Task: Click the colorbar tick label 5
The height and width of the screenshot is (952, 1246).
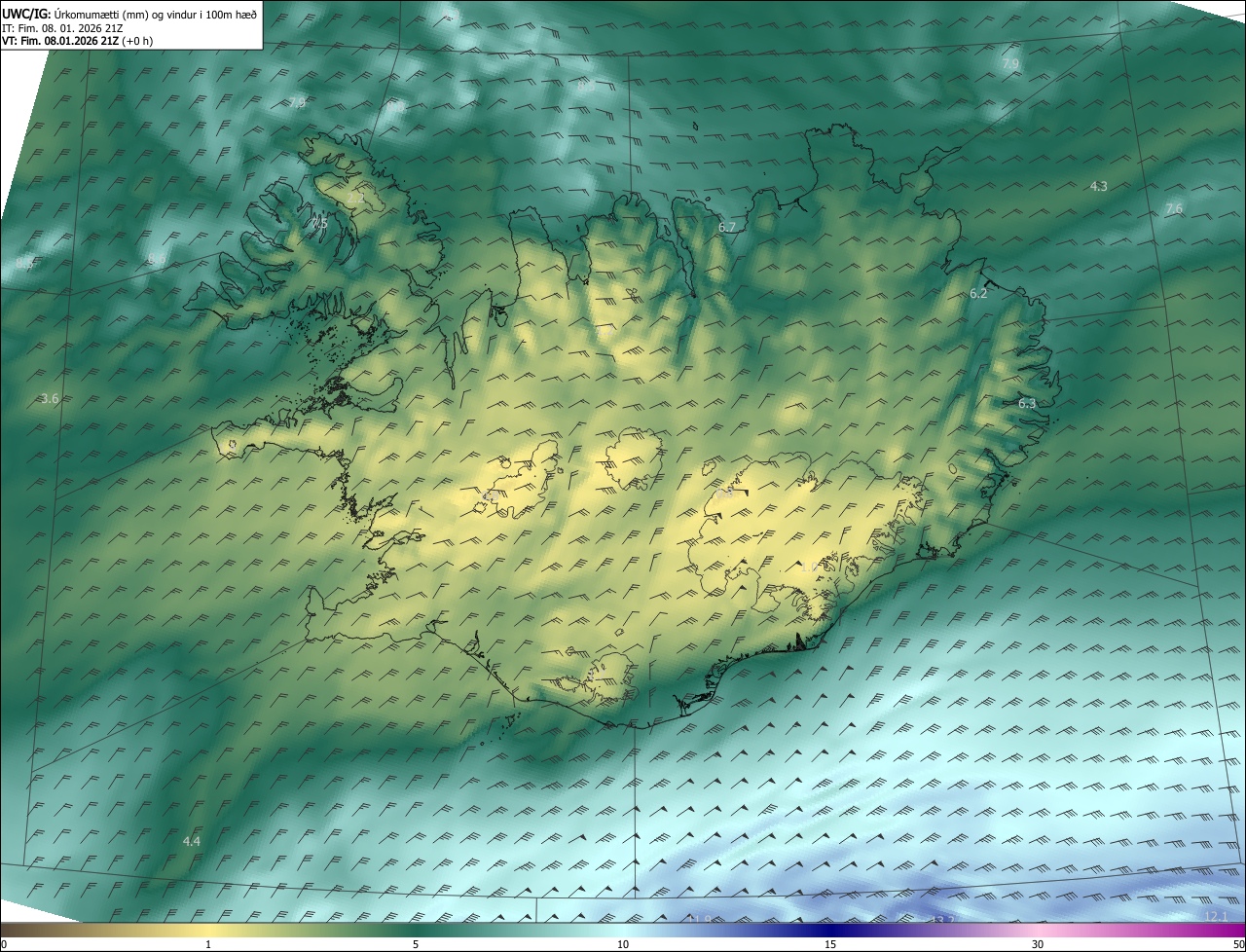Action: [x=416, y=944]
